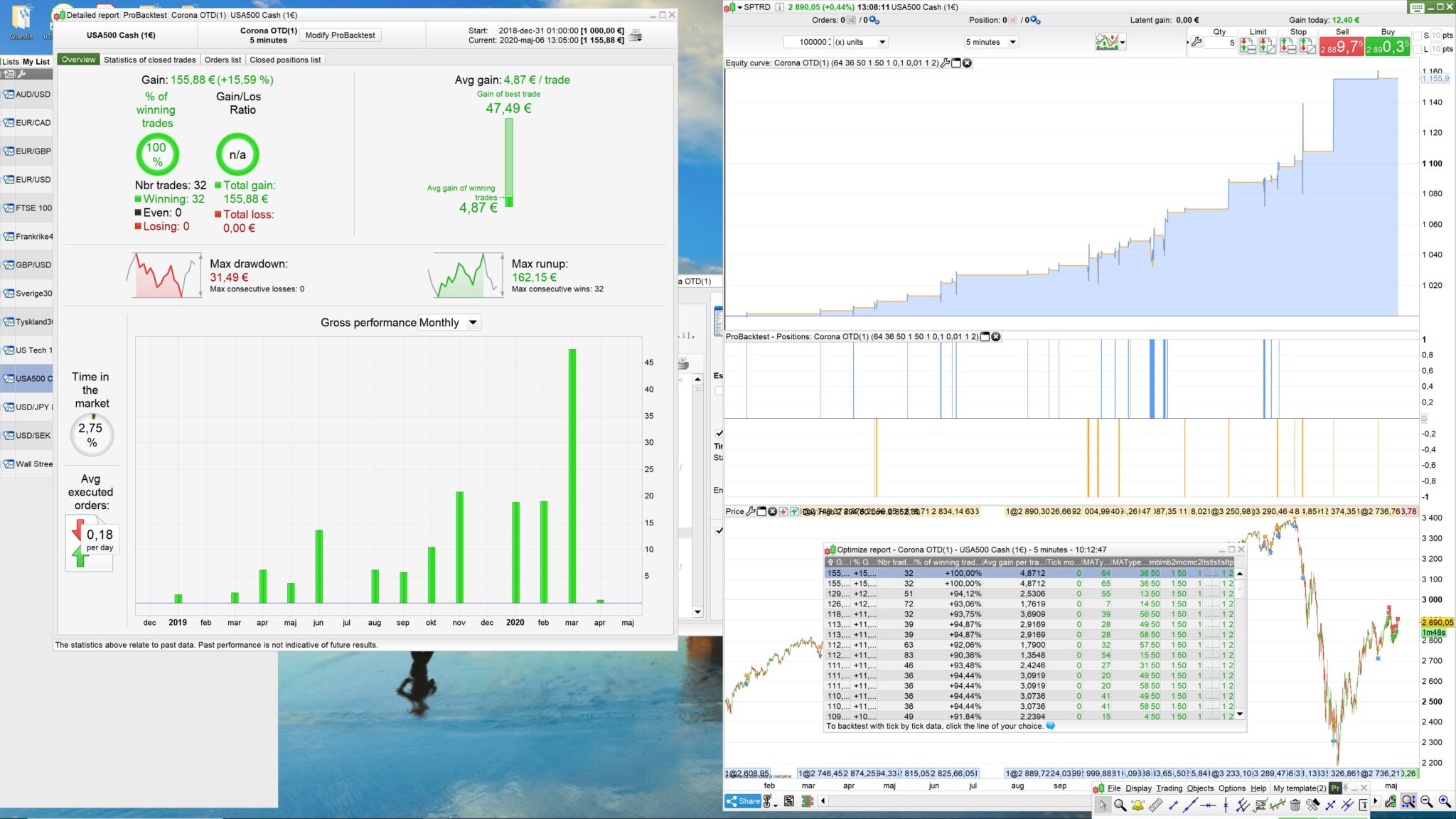The height and width of the screenshot is (819, 1456).
Task: Switch to Statistics of closed trades tab
Action: pos(149,60)
